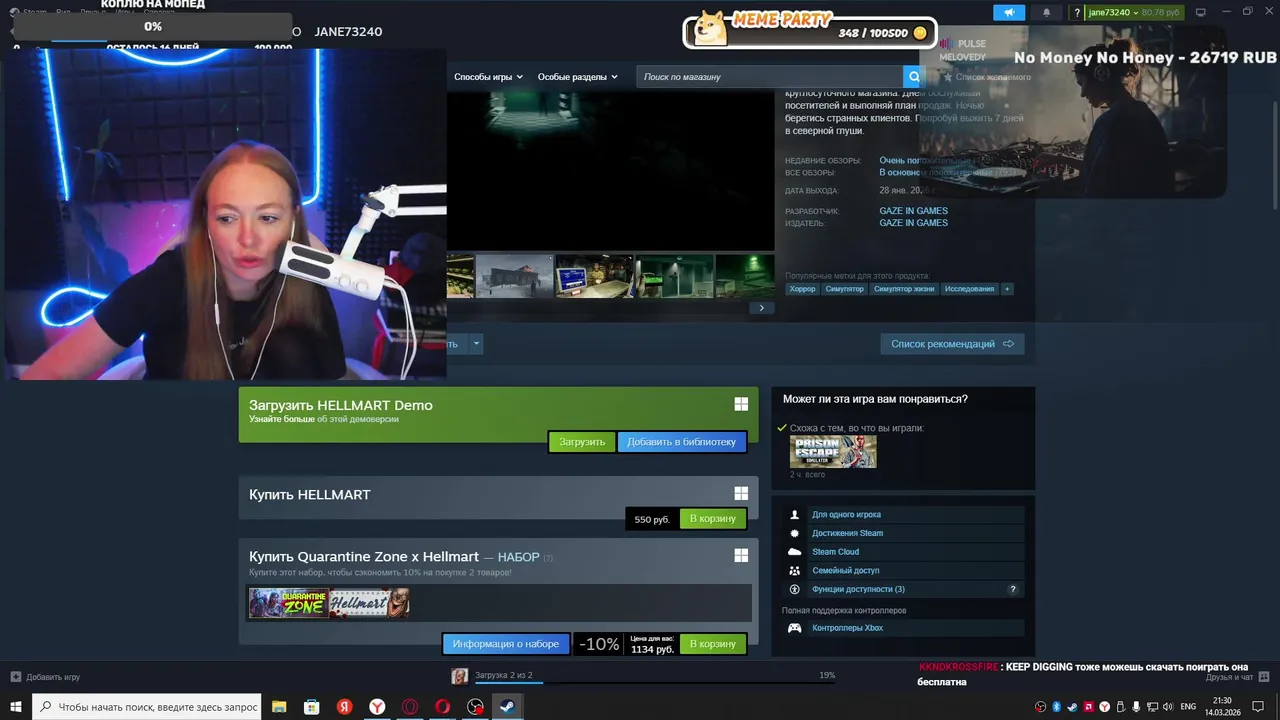
Task: Click the question mark next to accessibility features
Action: click(1013, 589)
